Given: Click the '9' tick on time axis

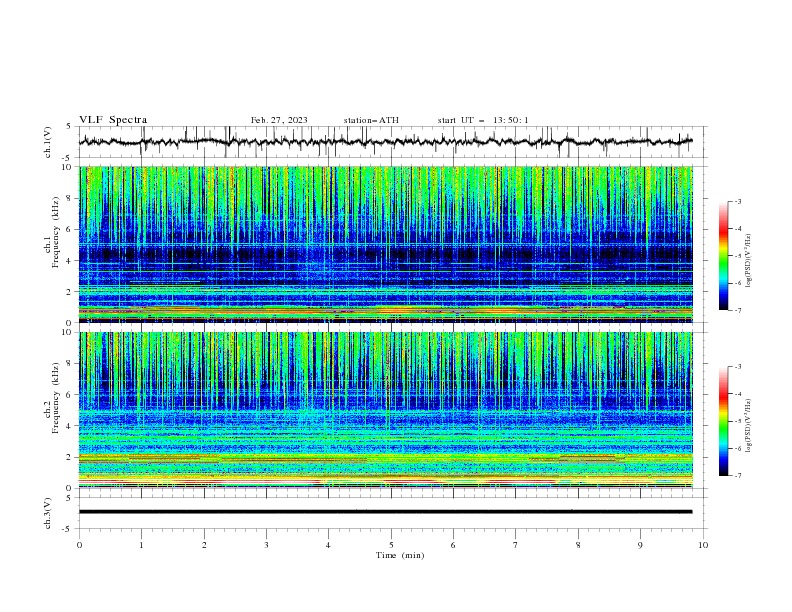Looking at the screenshot, I should [640, 545].
